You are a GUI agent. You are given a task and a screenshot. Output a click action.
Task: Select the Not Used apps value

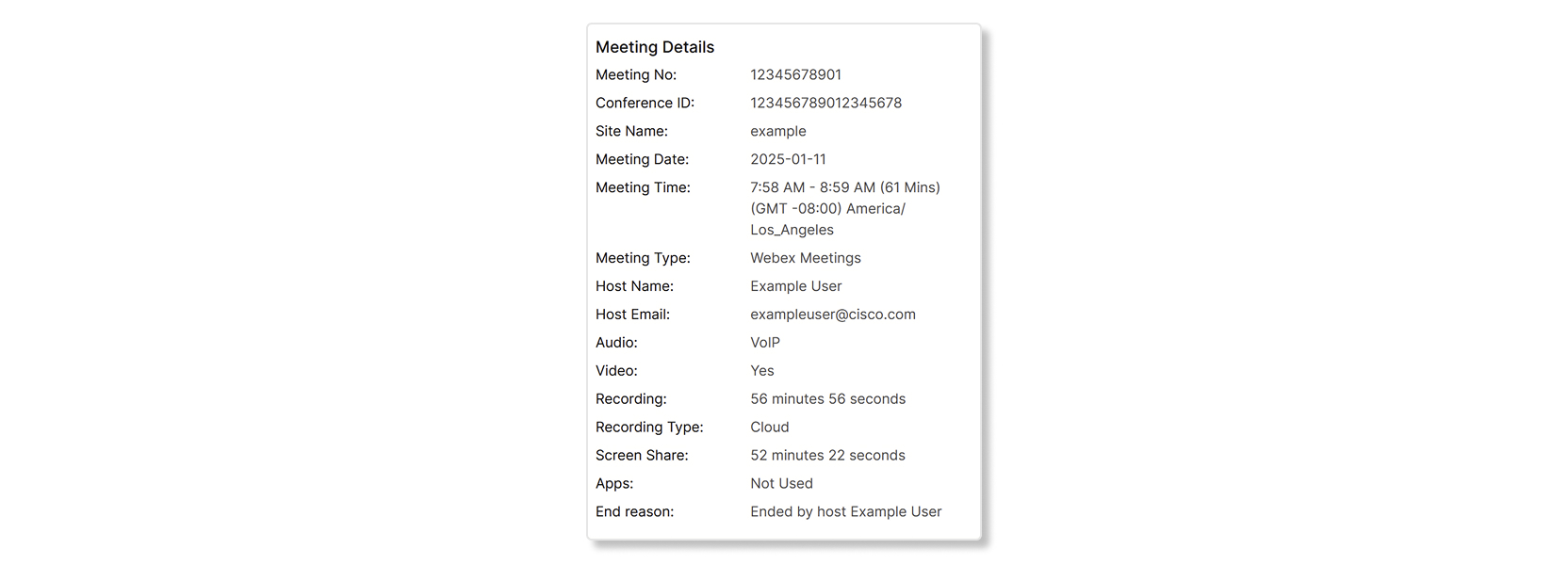(782, 484)
